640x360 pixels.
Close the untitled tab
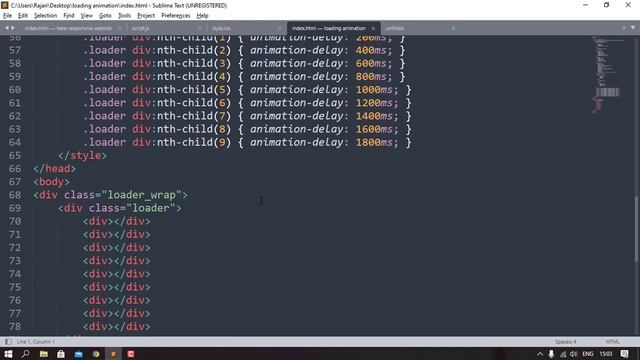(453, 28)
